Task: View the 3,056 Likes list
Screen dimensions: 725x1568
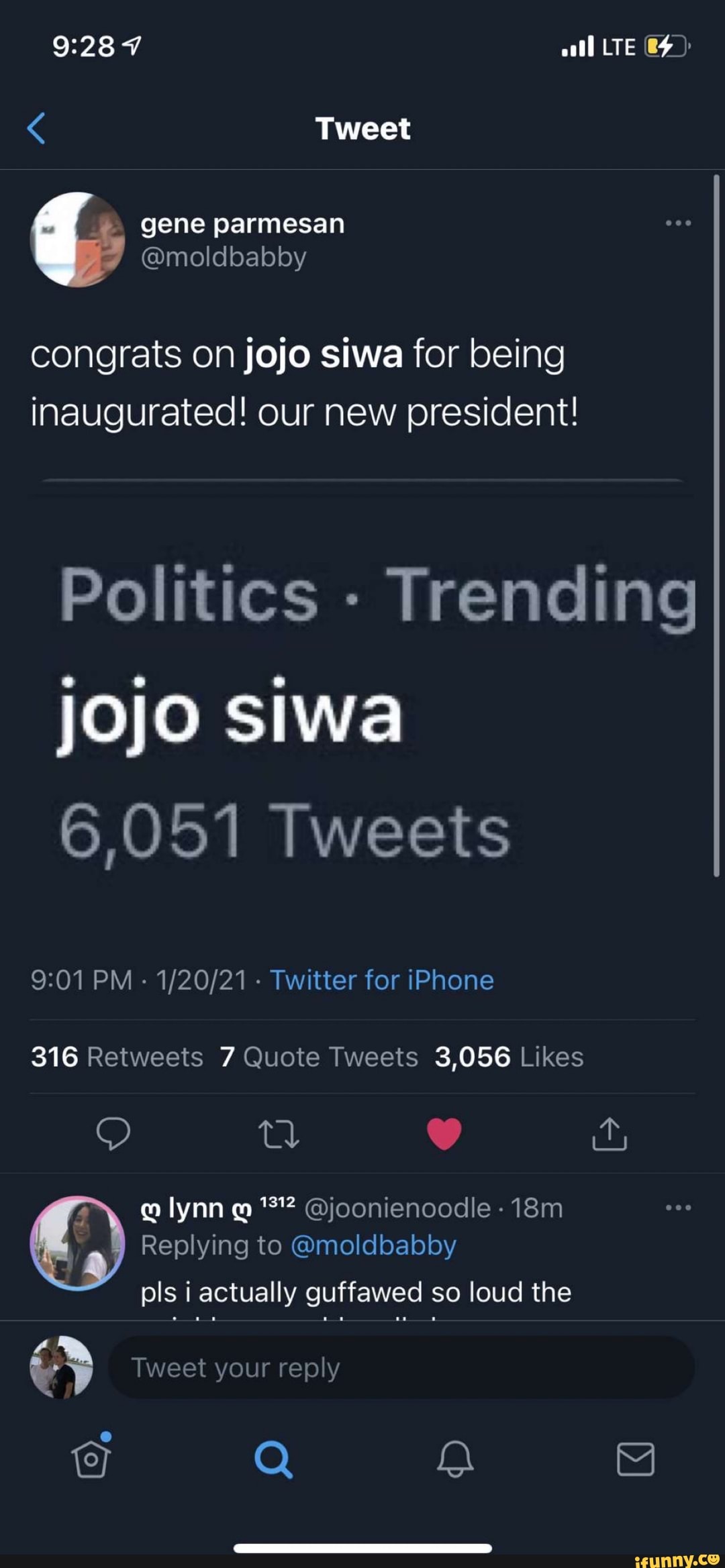Action: (509, 1057)
